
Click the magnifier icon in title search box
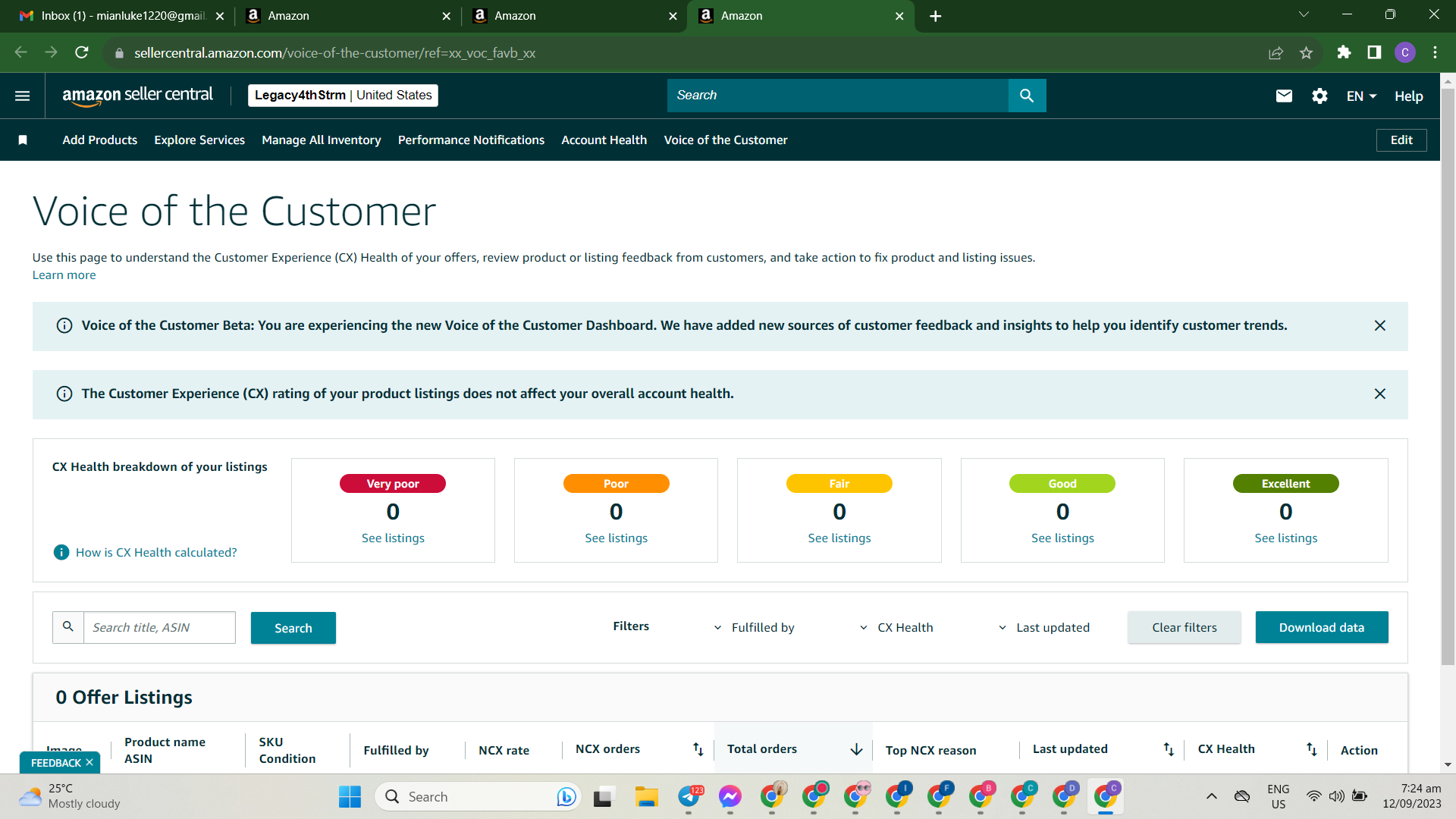click(x=68, y=627)
